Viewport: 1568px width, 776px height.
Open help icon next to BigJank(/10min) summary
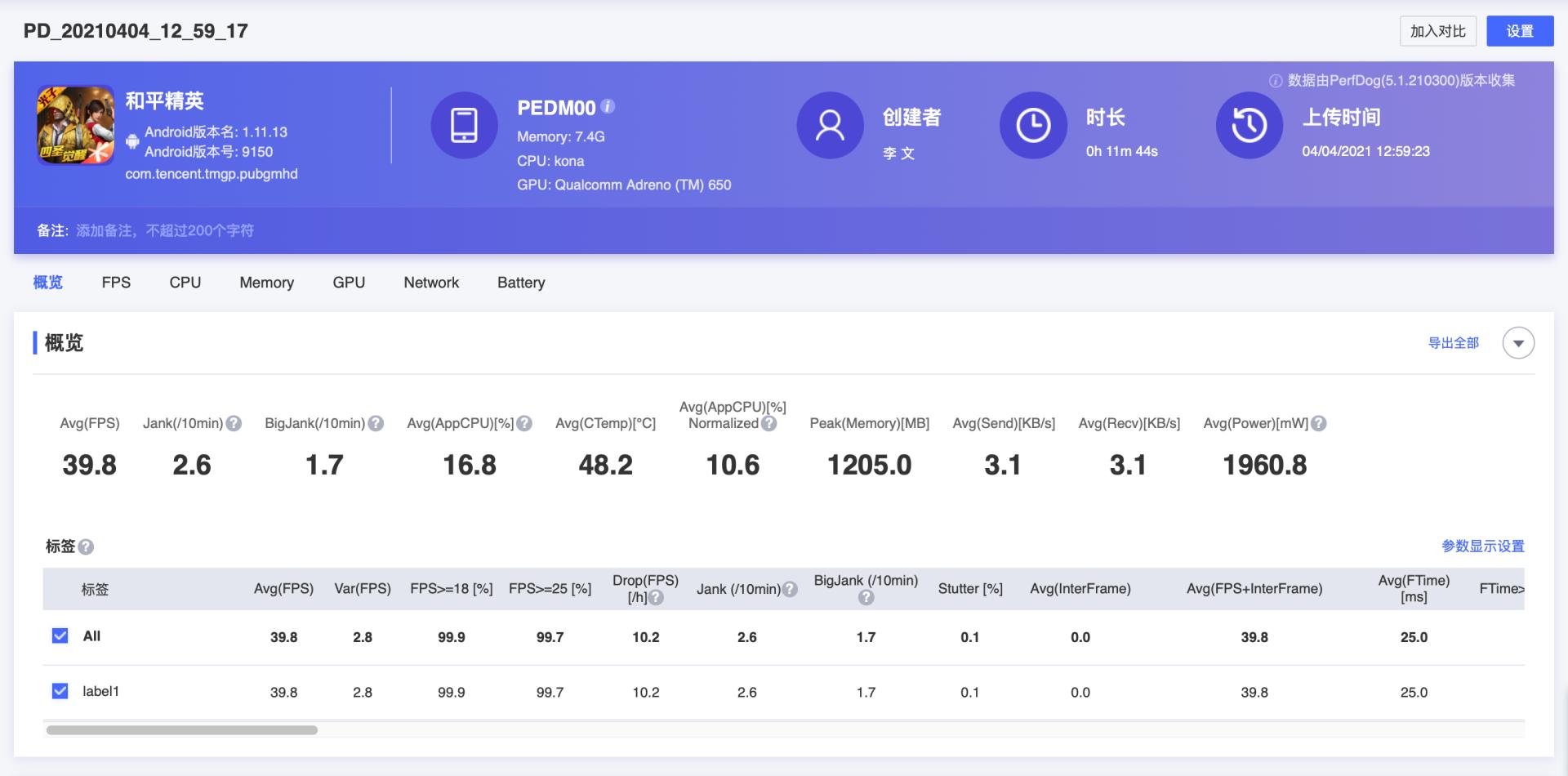click(376, 423)
